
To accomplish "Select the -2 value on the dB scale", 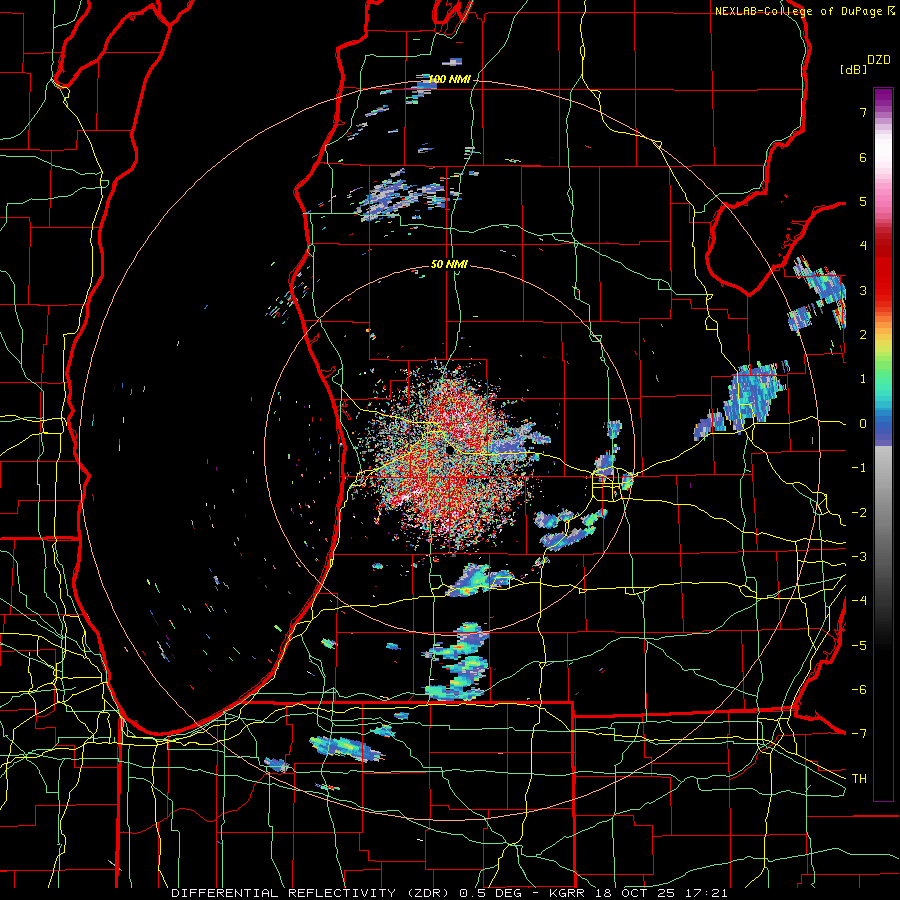I will [x=859, y=513].
